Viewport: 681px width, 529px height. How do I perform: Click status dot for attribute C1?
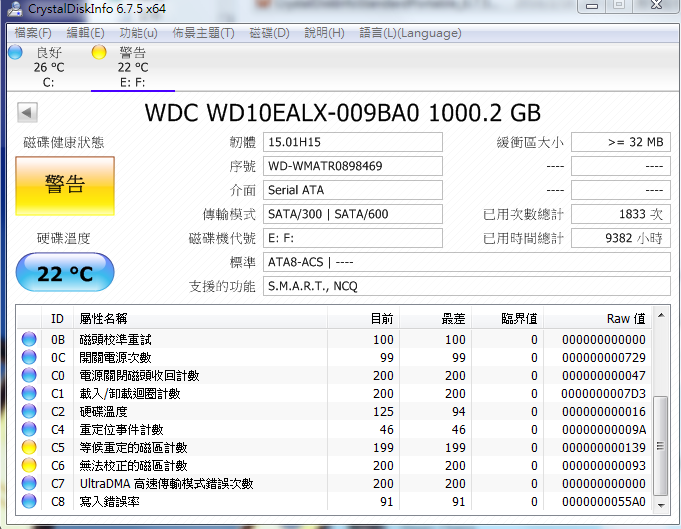pos(29,393)
